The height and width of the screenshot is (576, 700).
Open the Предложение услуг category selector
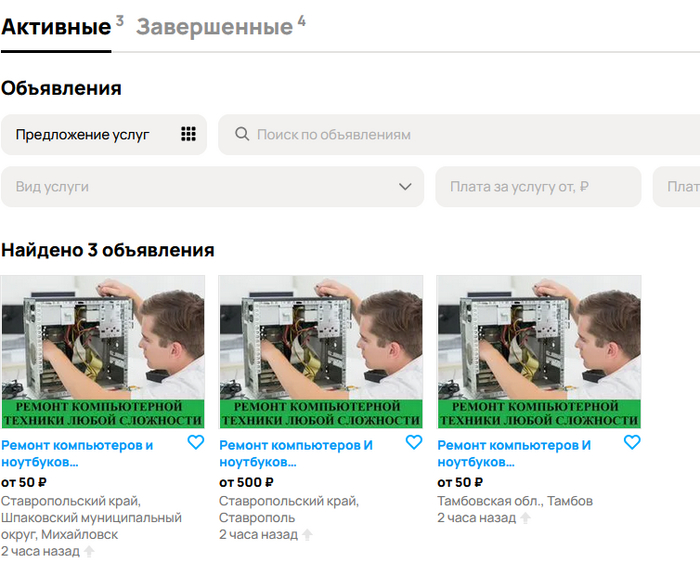[104, 134]
